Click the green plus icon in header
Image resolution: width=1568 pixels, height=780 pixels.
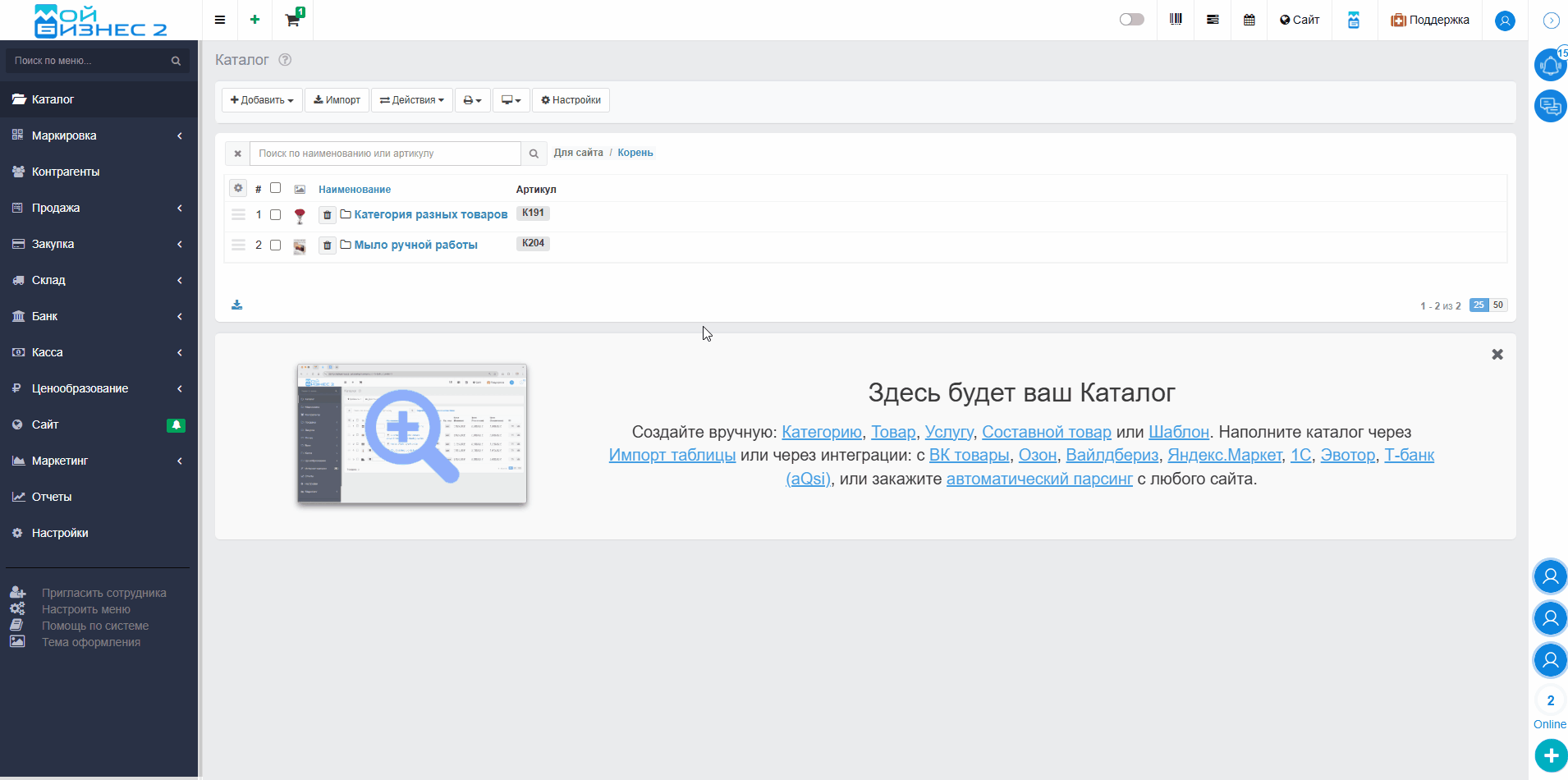point(254,20)
